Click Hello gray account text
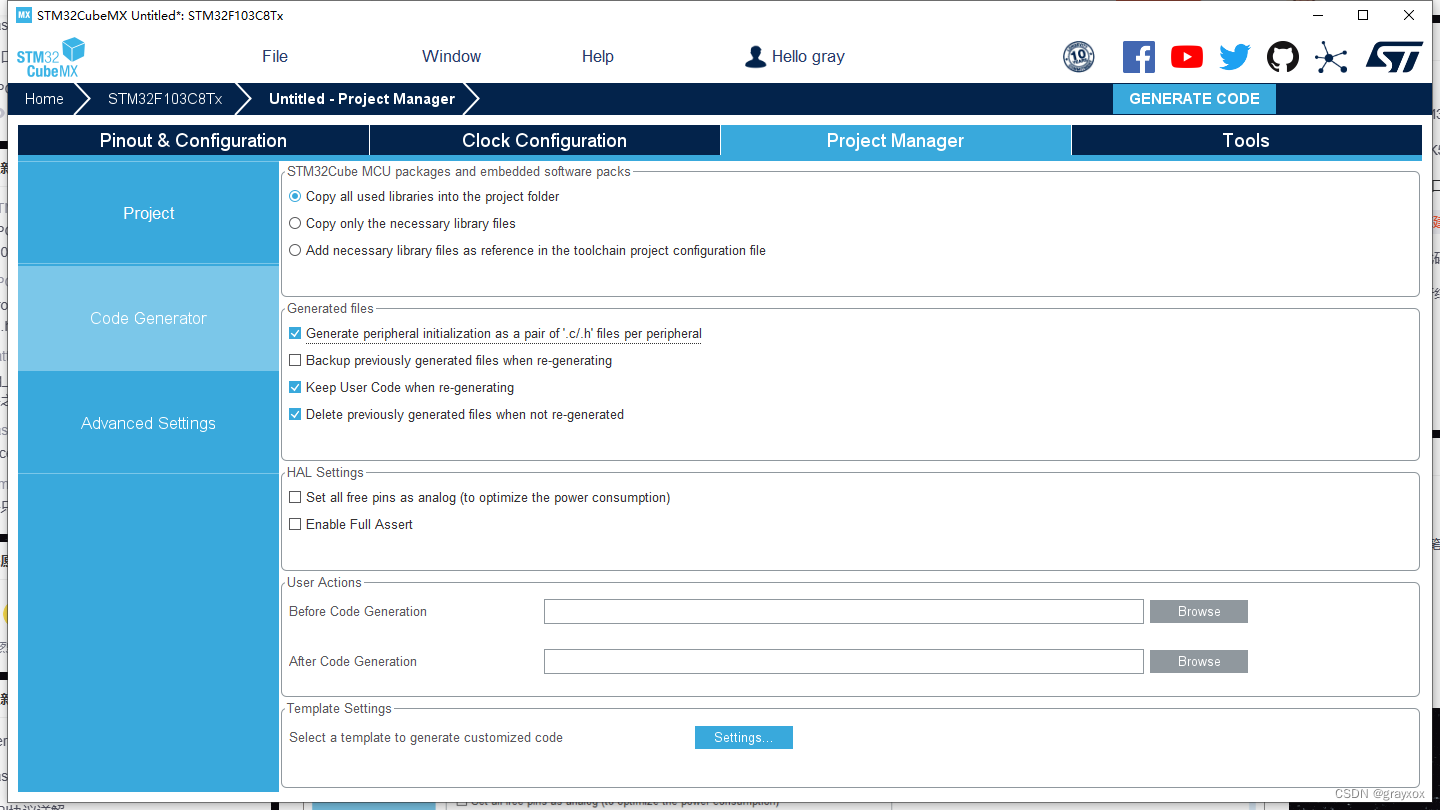 pos(808,57)
